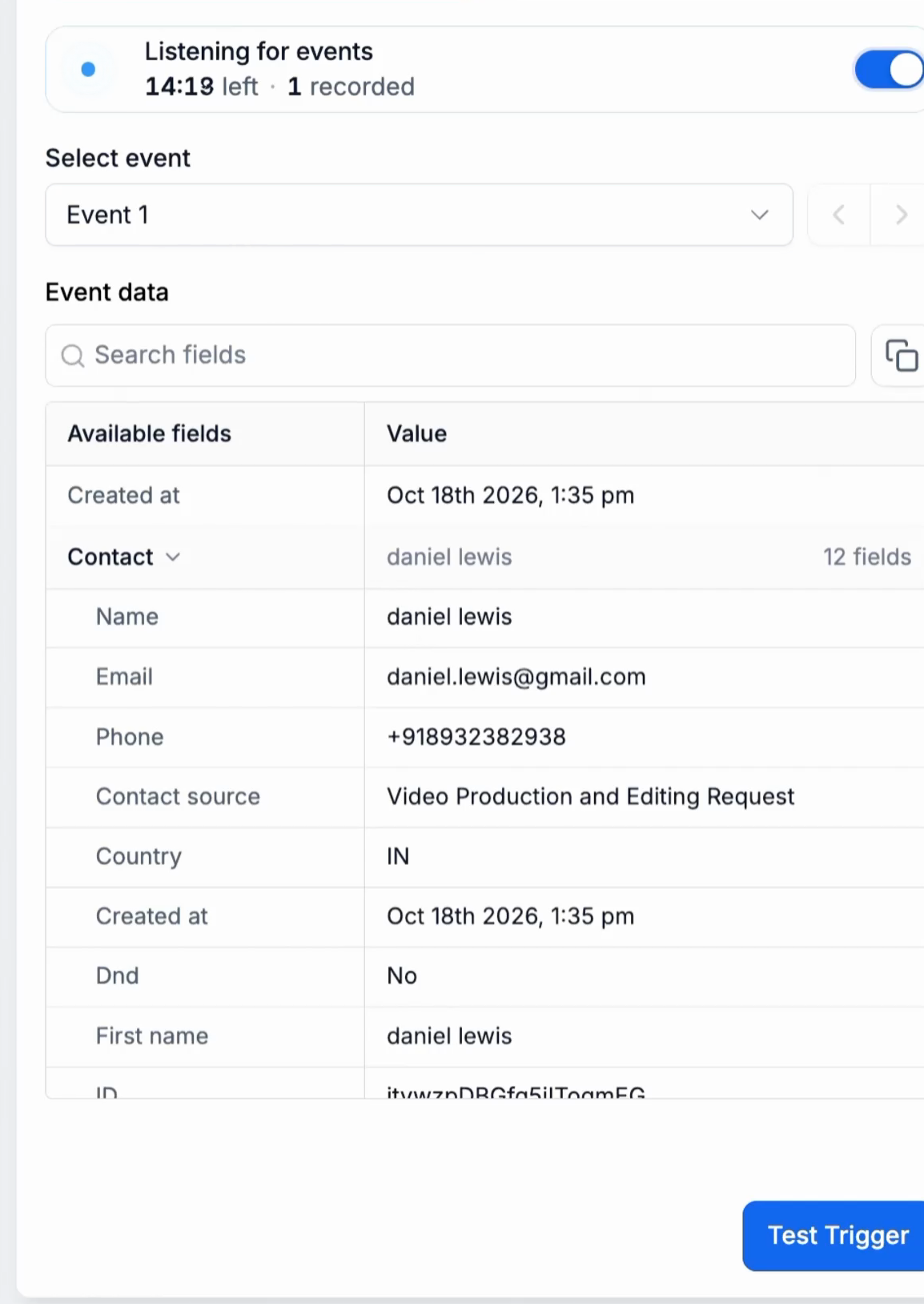
Task: Select the Country field label
Action: (139, 856)
